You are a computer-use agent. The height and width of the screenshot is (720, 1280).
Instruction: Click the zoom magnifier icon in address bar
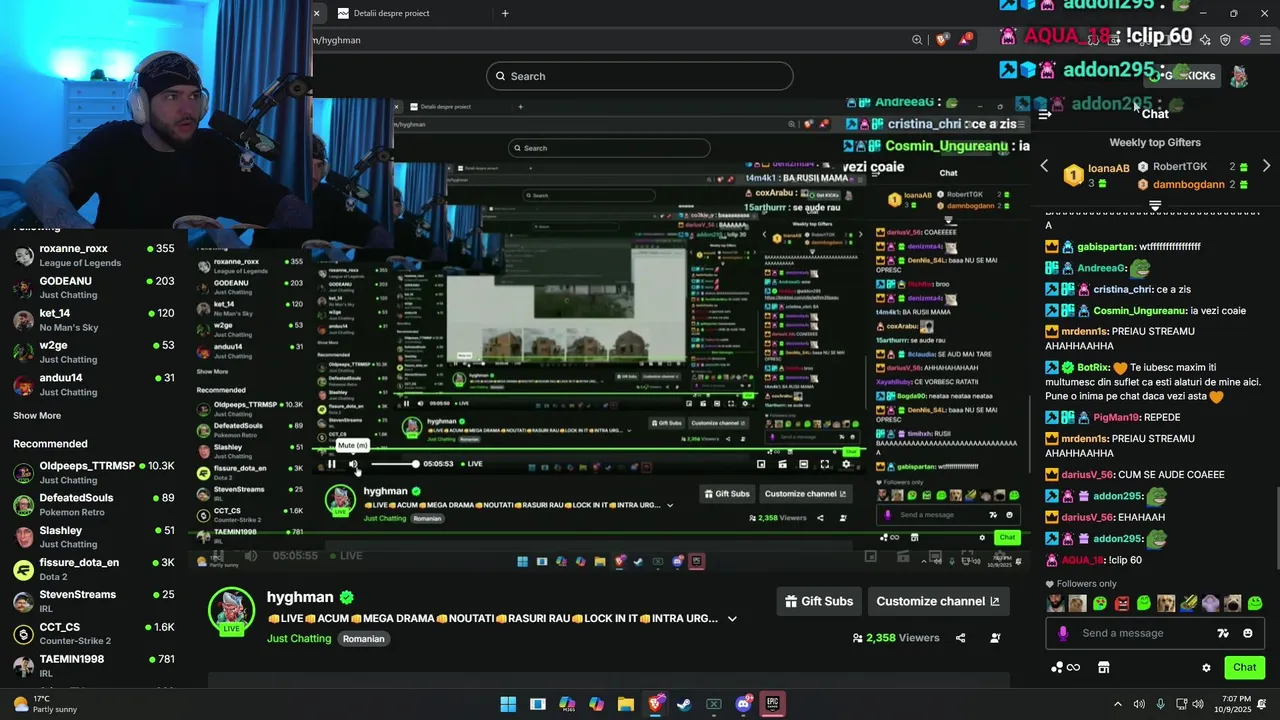917,40
